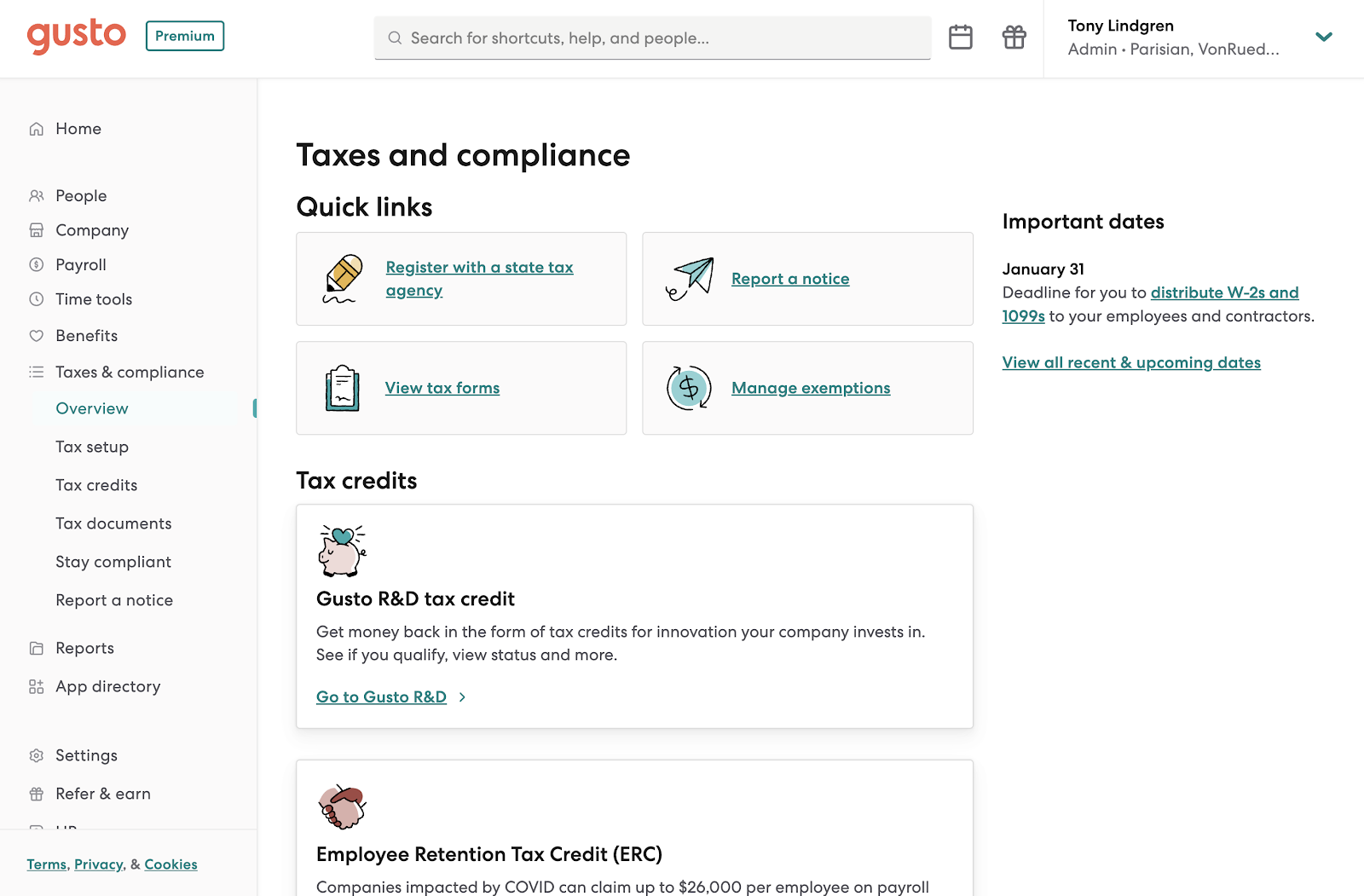Click the dollar cycle Manage exemptions icon
Image resolution: width=1364 pixels, height=896 pixels.
(689, 388)
